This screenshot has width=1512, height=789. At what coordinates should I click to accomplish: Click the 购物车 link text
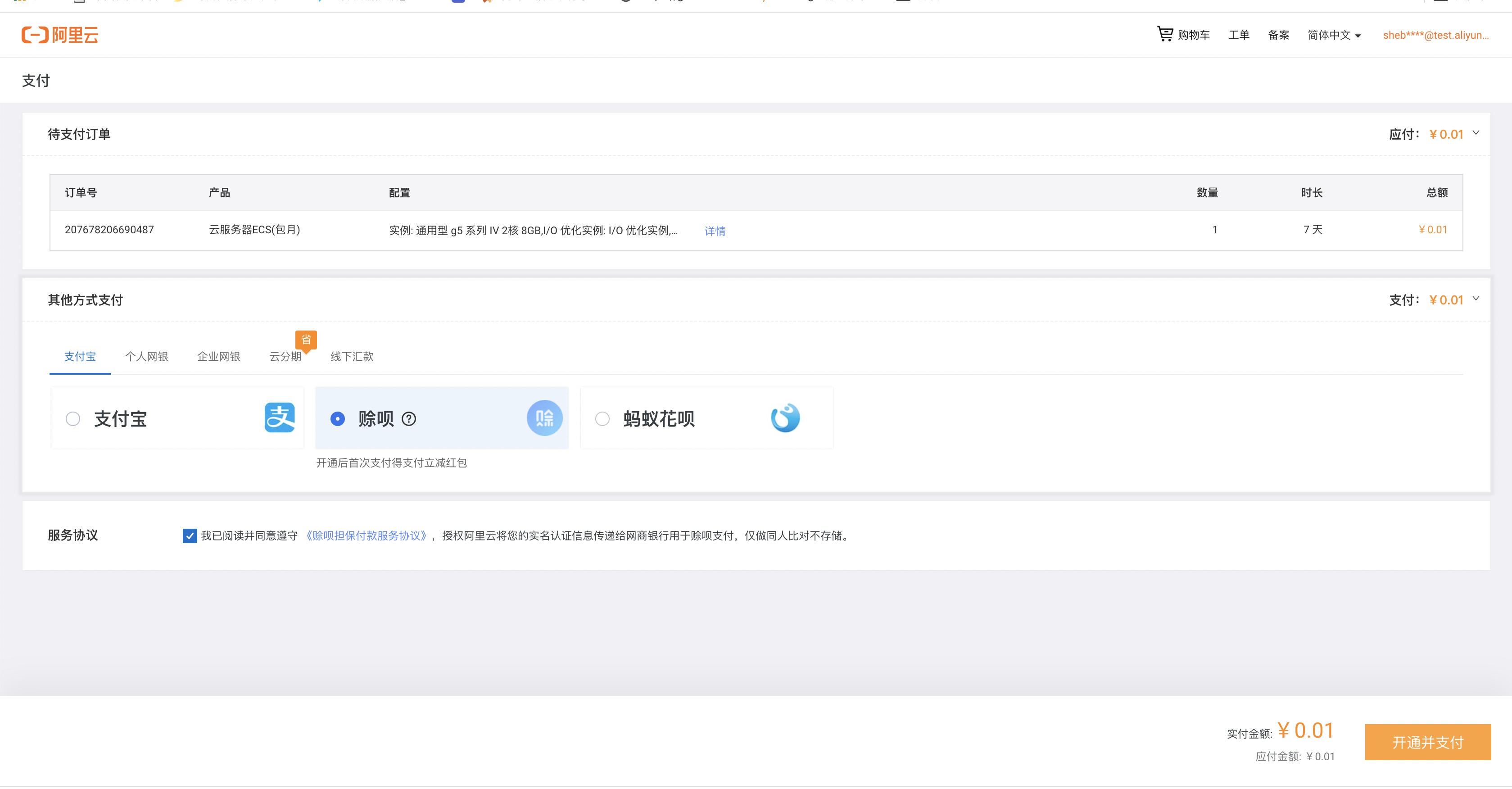click(1193, 35)
